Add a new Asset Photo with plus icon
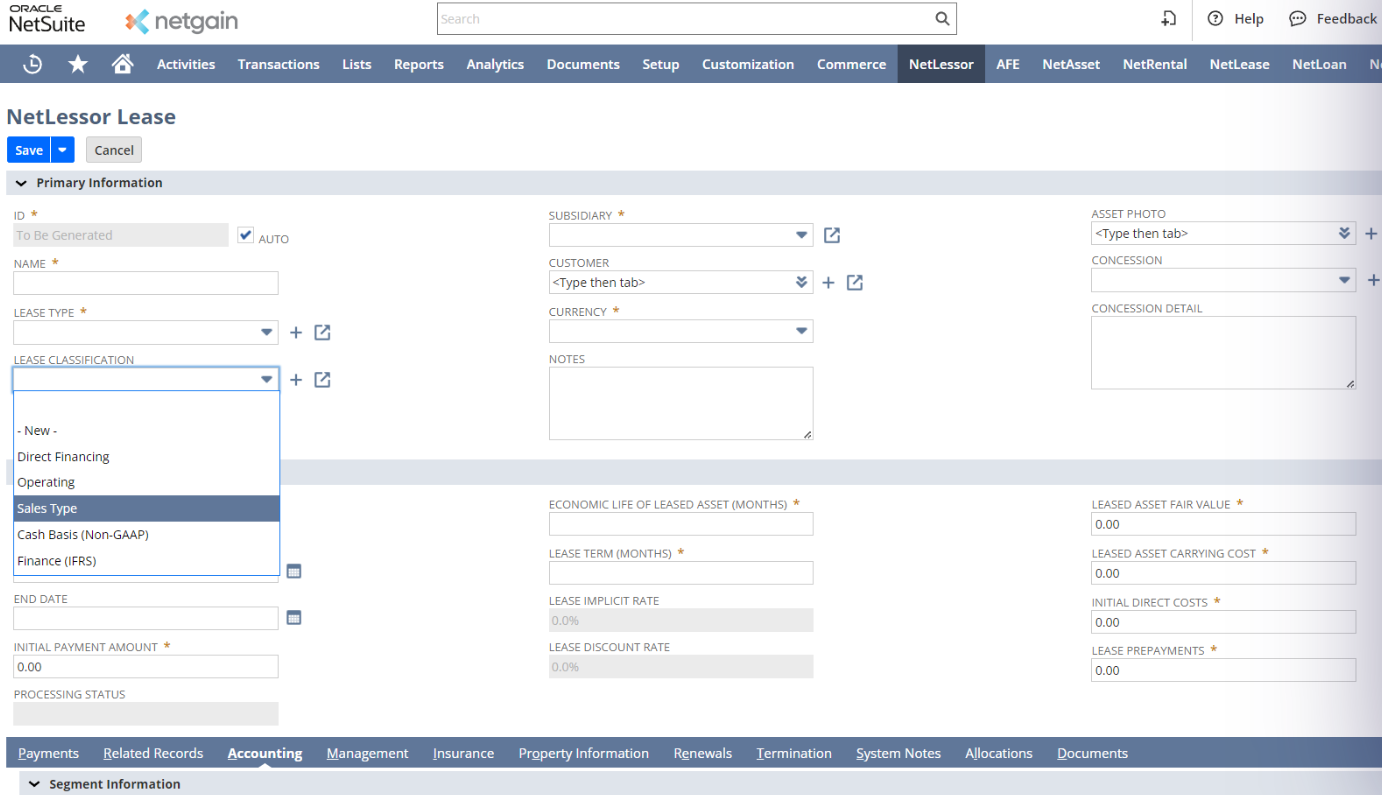1382x795 pixels. (x=1371, y=234)
